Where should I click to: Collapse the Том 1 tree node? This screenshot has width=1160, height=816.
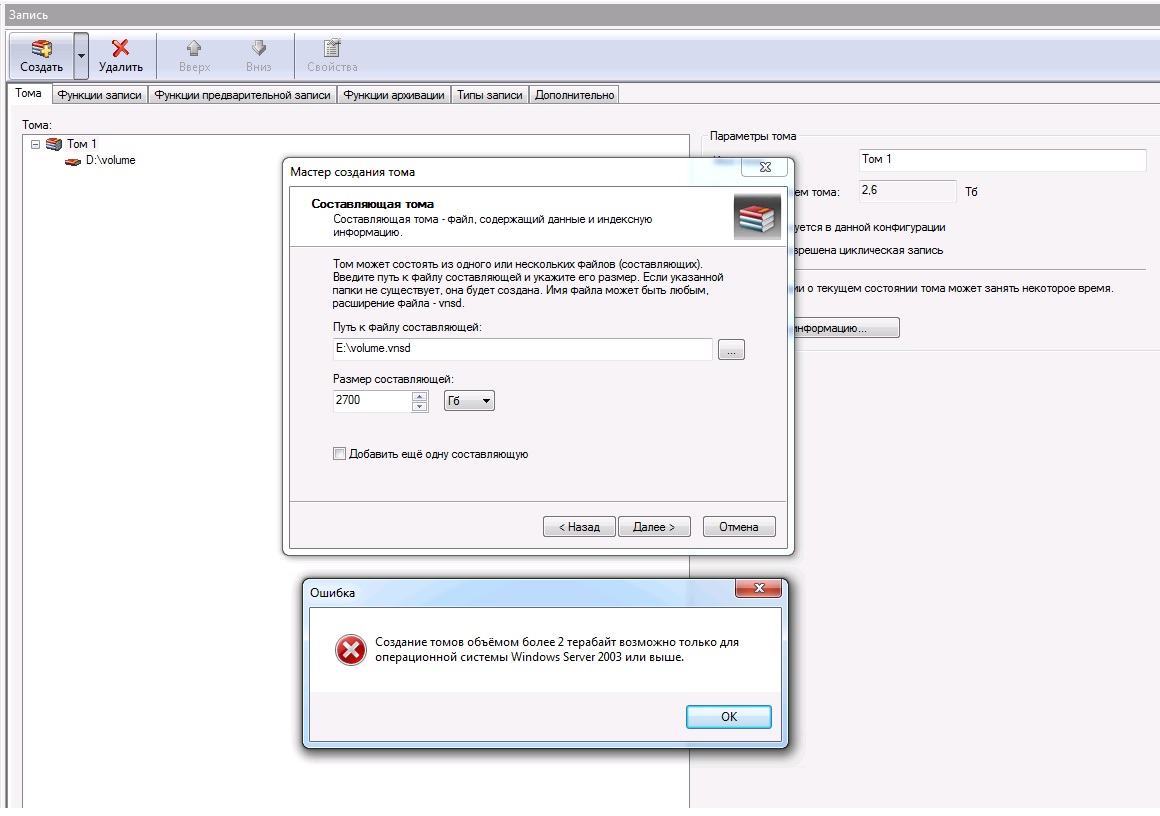coord(36,144)
